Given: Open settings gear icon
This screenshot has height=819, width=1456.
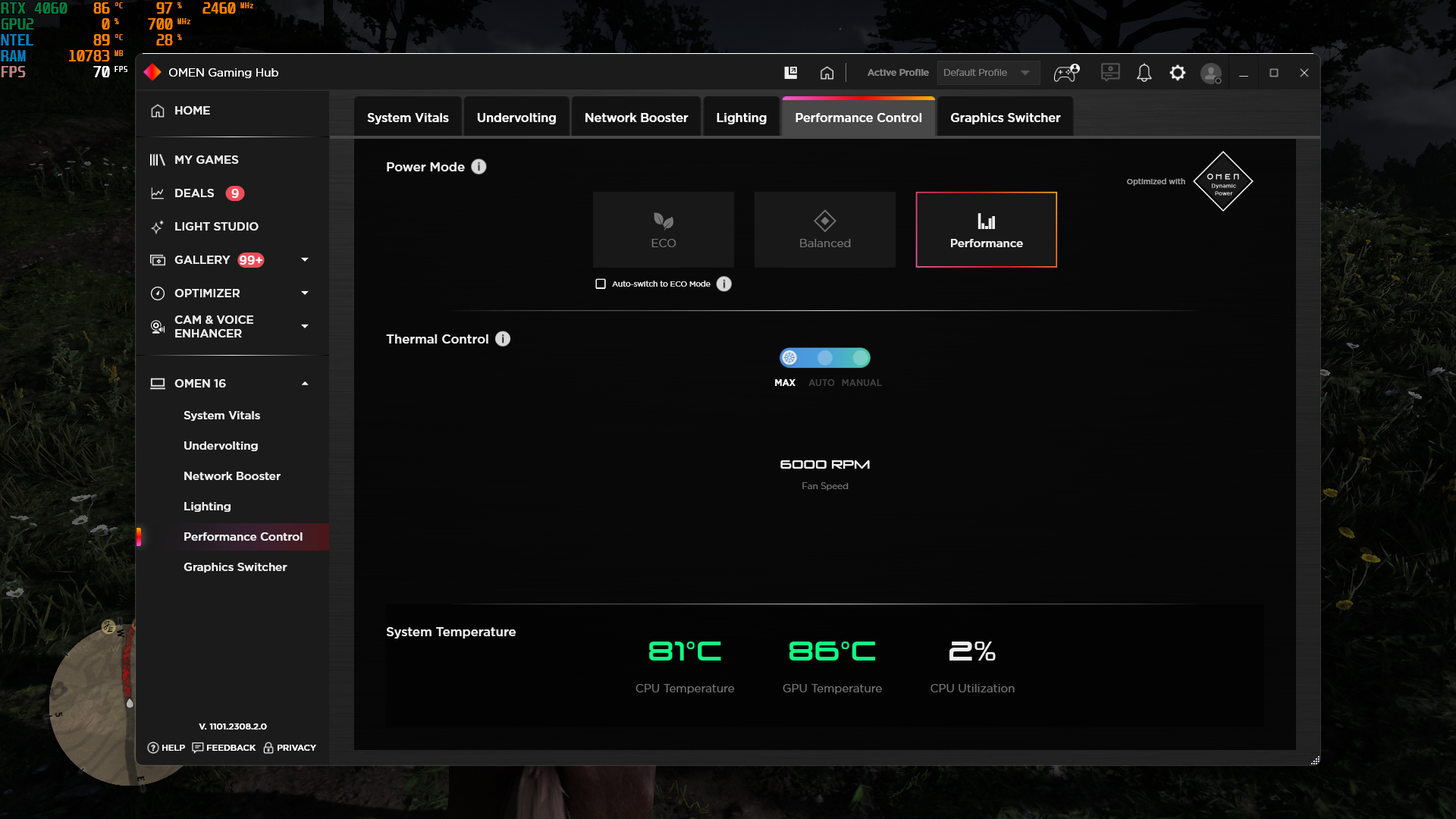Looking at the screenshot, I should coord(1177,73).
